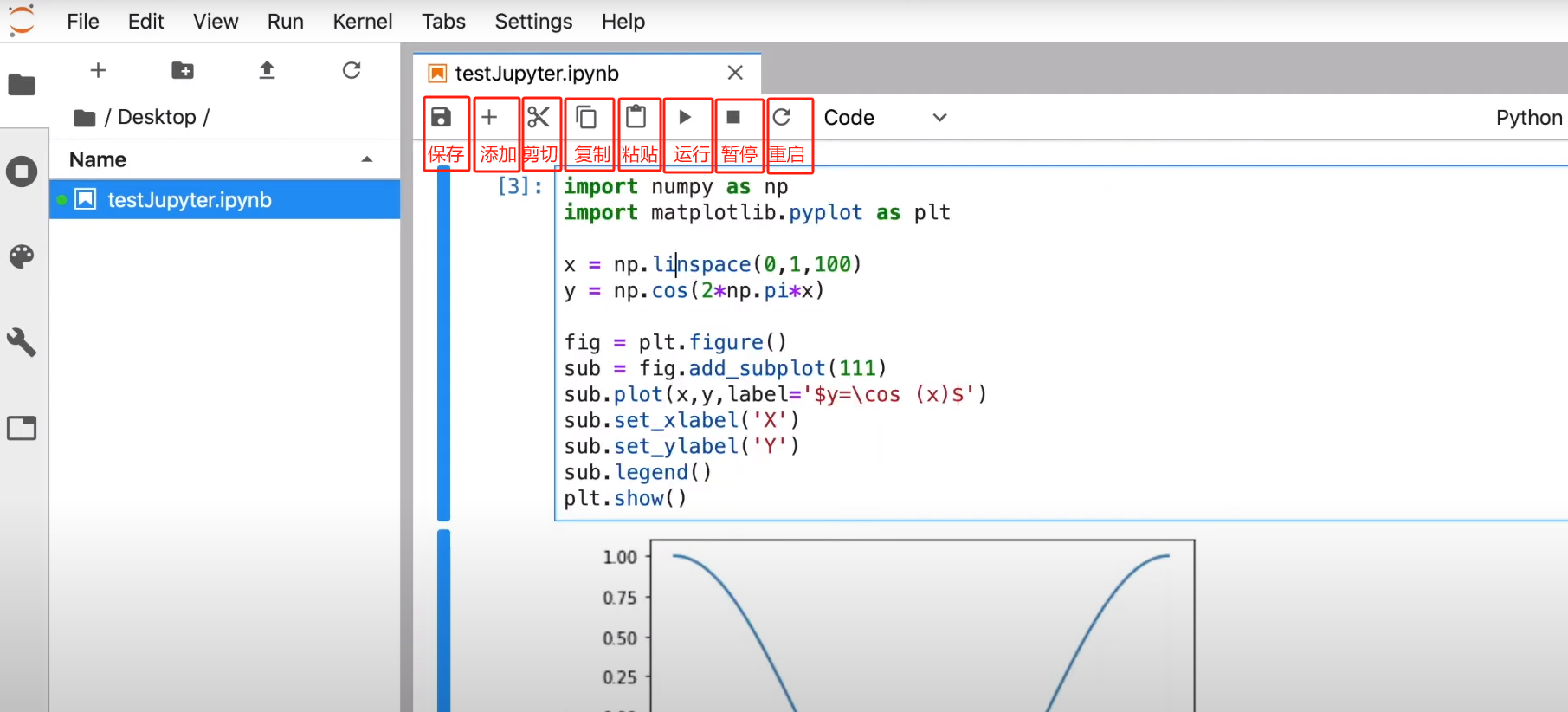
Task: Collapse the output via its blue bar
Action: 444,620
